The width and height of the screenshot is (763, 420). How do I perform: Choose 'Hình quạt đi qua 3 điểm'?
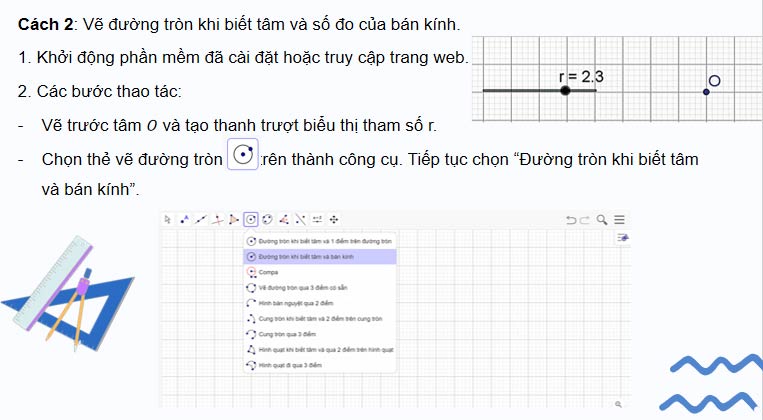[x=320, y=365]
